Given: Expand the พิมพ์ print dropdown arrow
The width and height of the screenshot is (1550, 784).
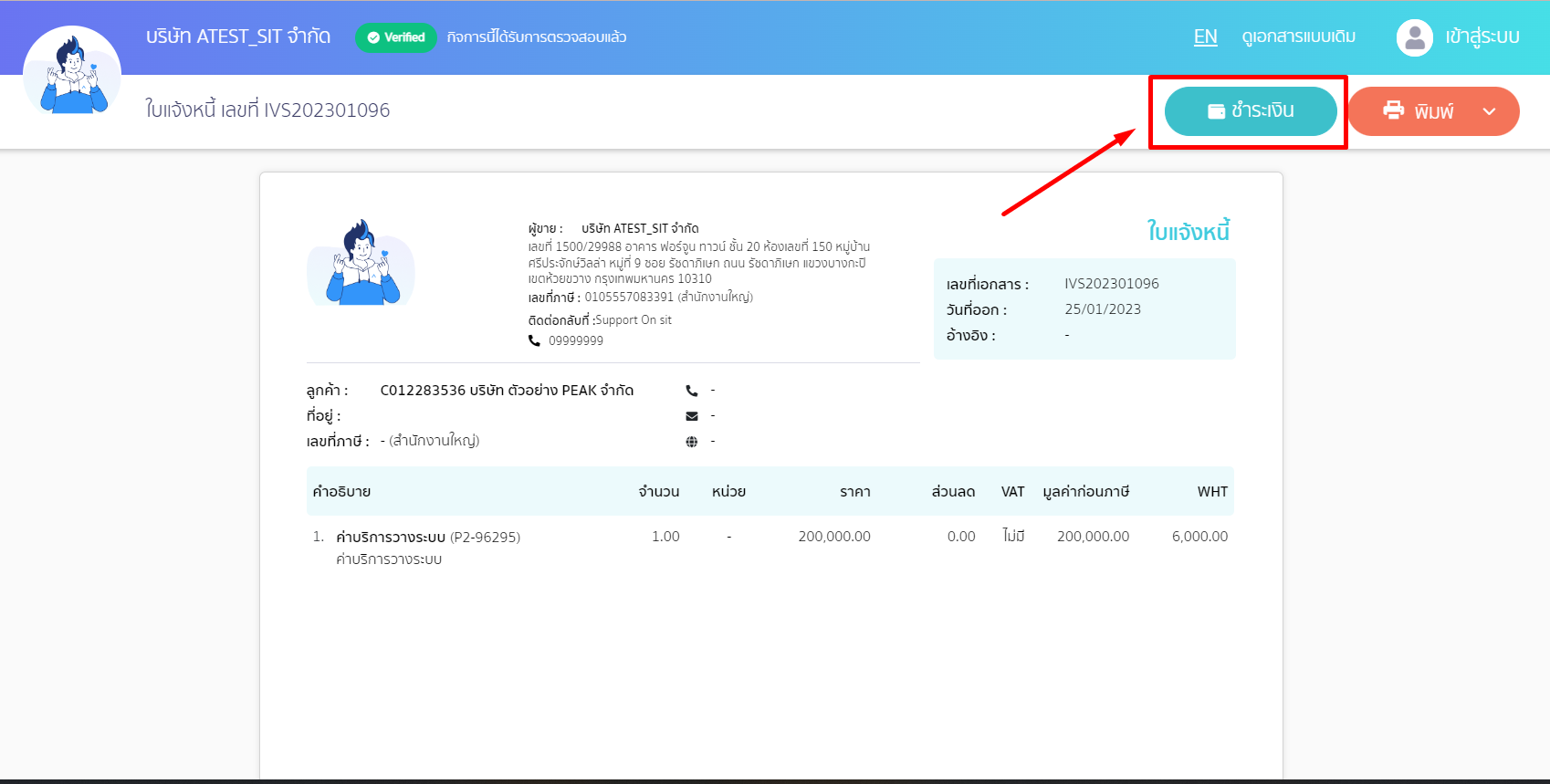Looking at the screenshot, I should pyautogui.click(x=1489, y=111).
